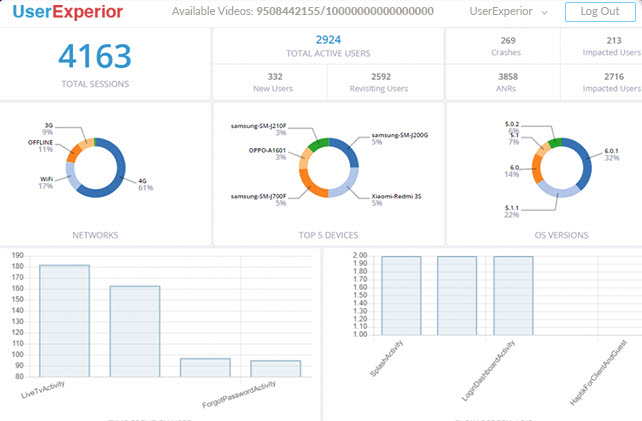Click the 4G 61% label
The image size is (642, 421).
pyautogui.click(x=145, y=184)
